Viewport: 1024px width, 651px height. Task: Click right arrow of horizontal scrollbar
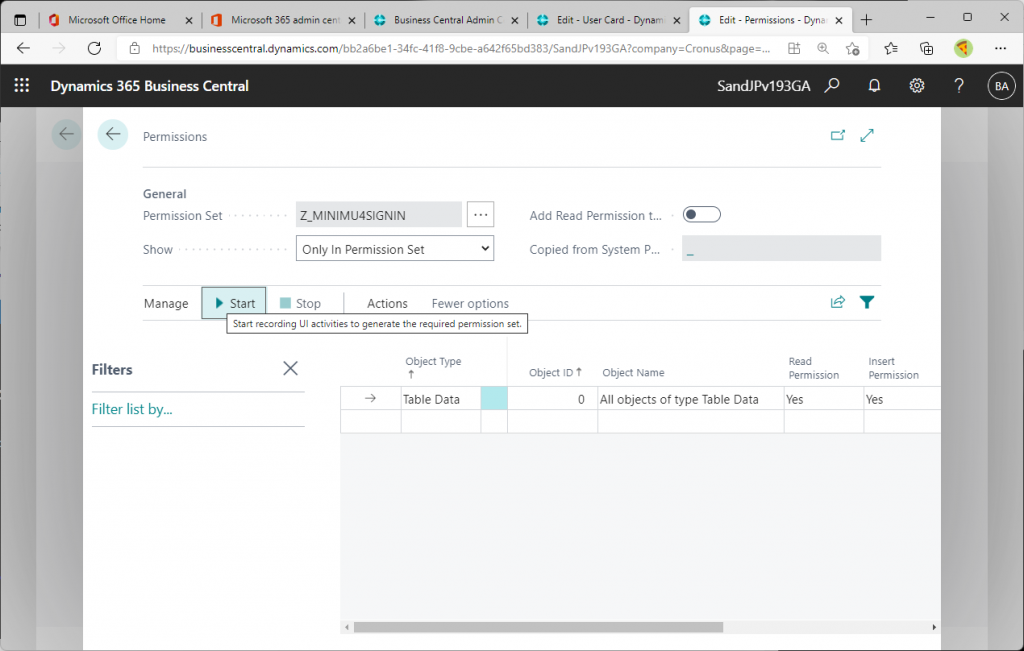click(x=934, y=627)
